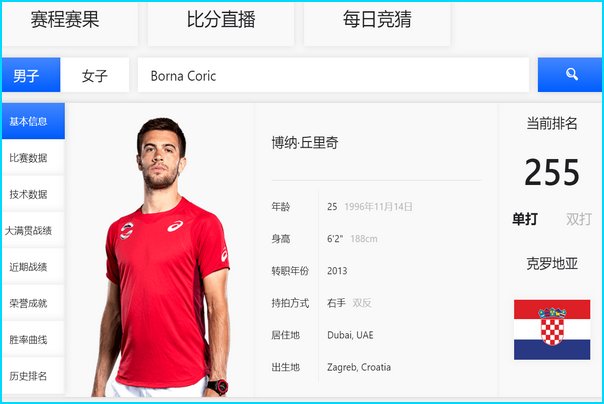The width and height of the screenshot is (604, 404).
Task: Open 技术数据 technical stats sidebar item
Action: point(33,193)
